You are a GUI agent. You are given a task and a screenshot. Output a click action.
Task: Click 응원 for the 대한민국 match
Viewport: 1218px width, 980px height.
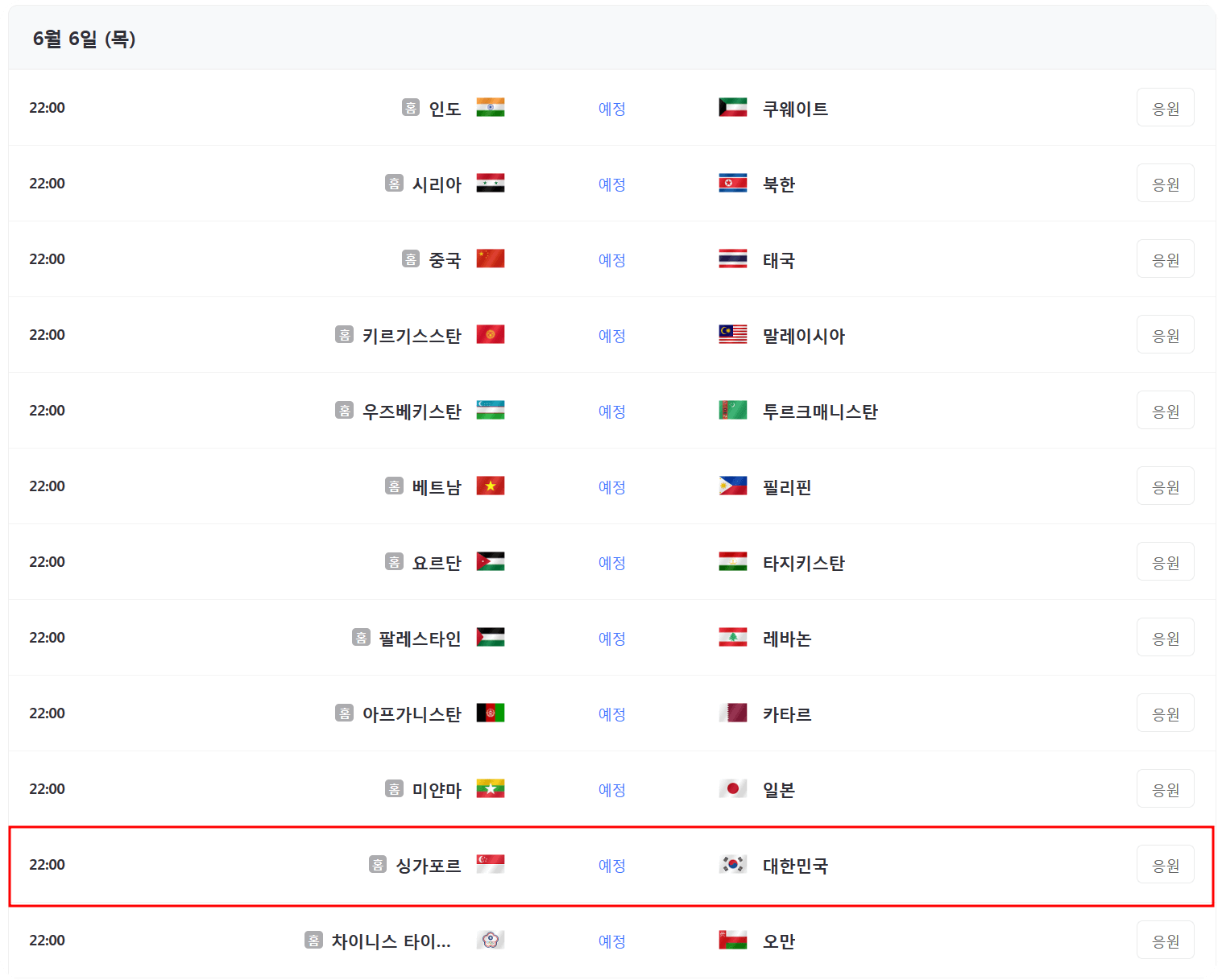click(1166, 864)
